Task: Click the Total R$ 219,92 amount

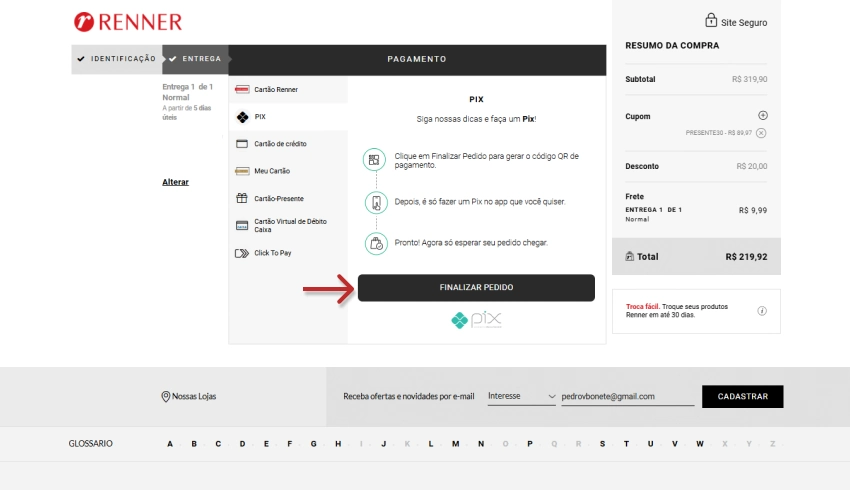Action: (746, 257)
